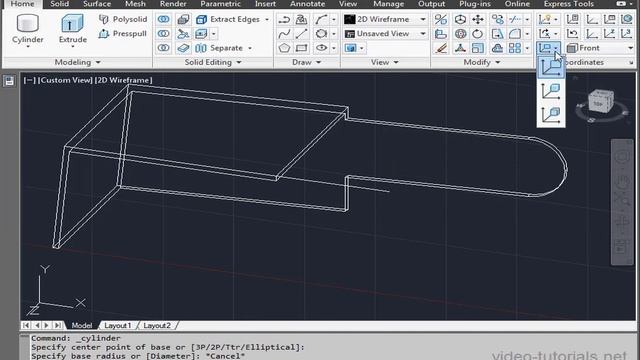Click the Slice solid icon

pos(183,33)
